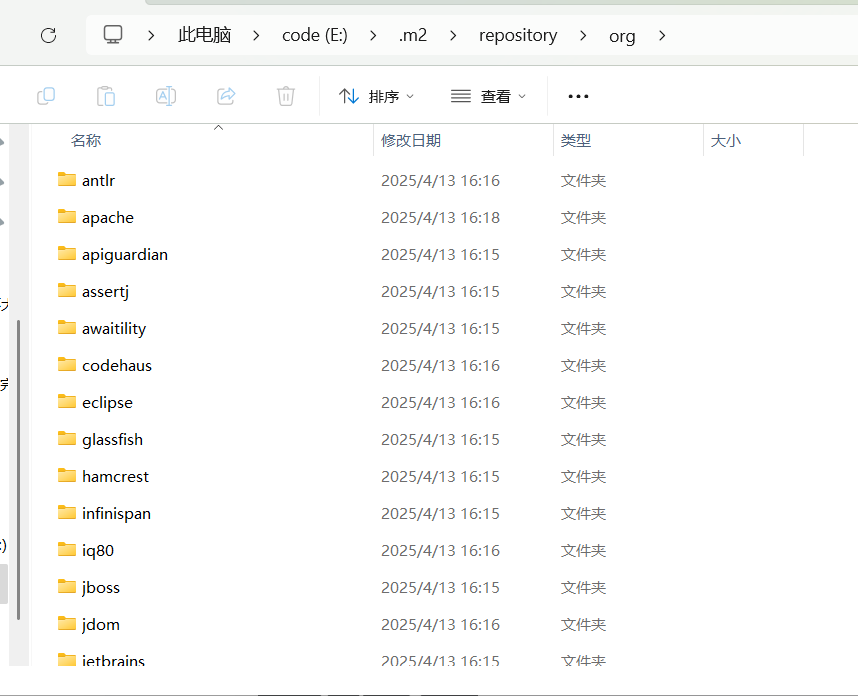Viewport: 858px width, 696px height.
Task: Click the eclipse folder icon
Action: (67, 402)
